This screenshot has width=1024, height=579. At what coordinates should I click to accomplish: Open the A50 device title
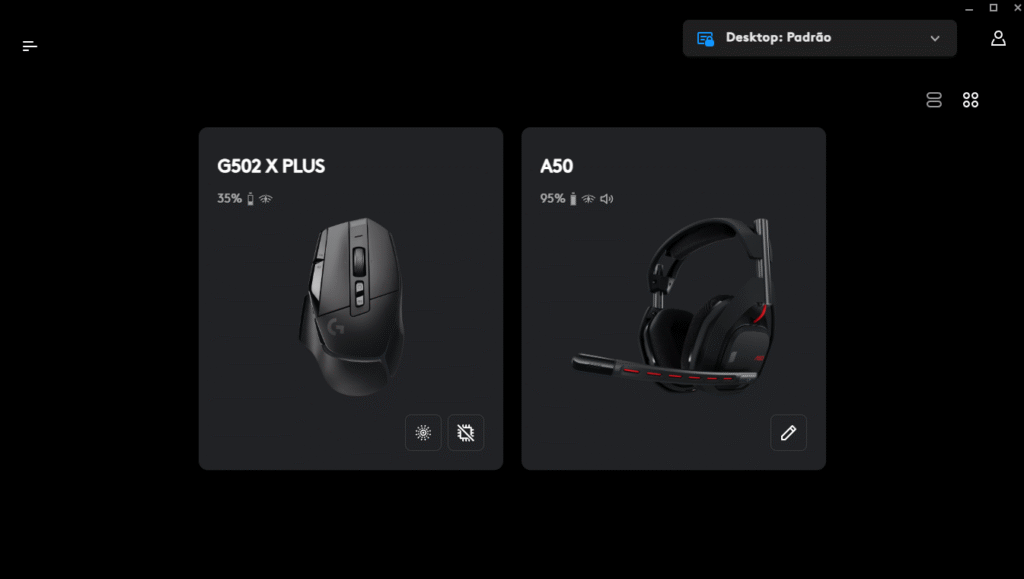(556, 166)
